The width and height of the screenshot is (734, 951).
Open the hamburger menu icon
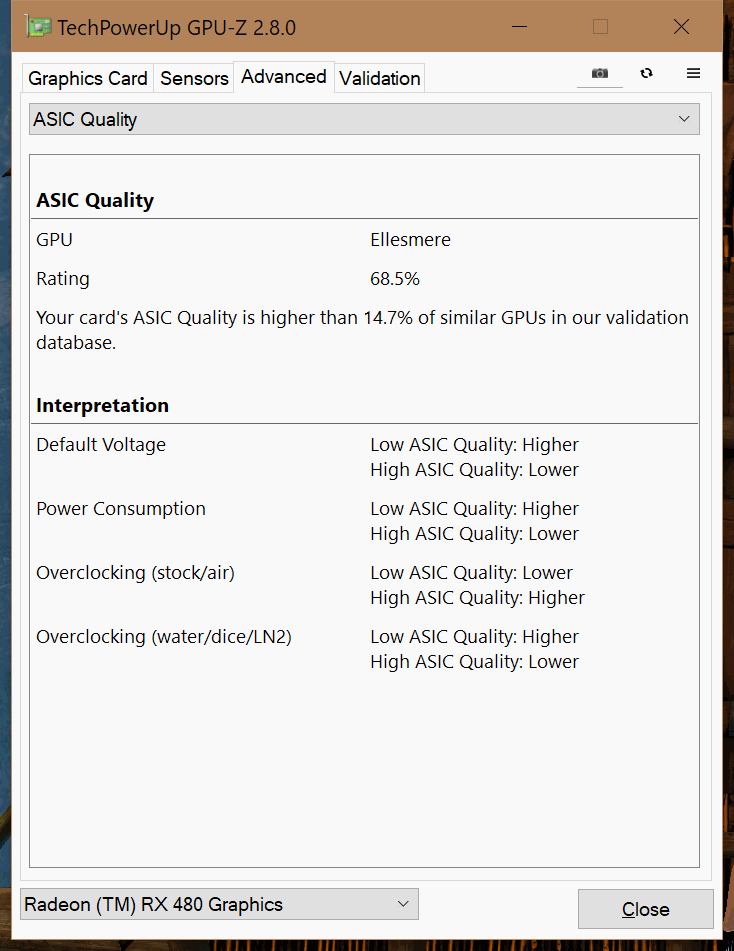click(x=693, y=73)
